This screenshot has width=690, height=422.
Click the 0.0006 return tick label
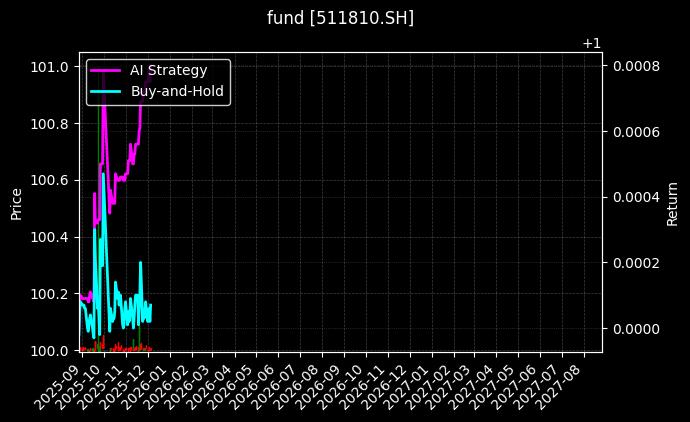[636, 132]
